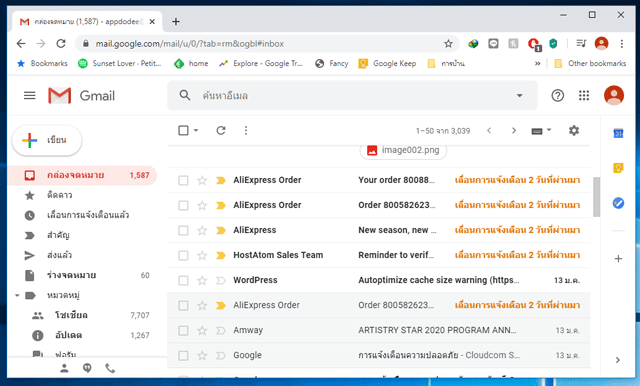Go to the older messages page arrow
The image size is (640, 386).
click(514, 131)
